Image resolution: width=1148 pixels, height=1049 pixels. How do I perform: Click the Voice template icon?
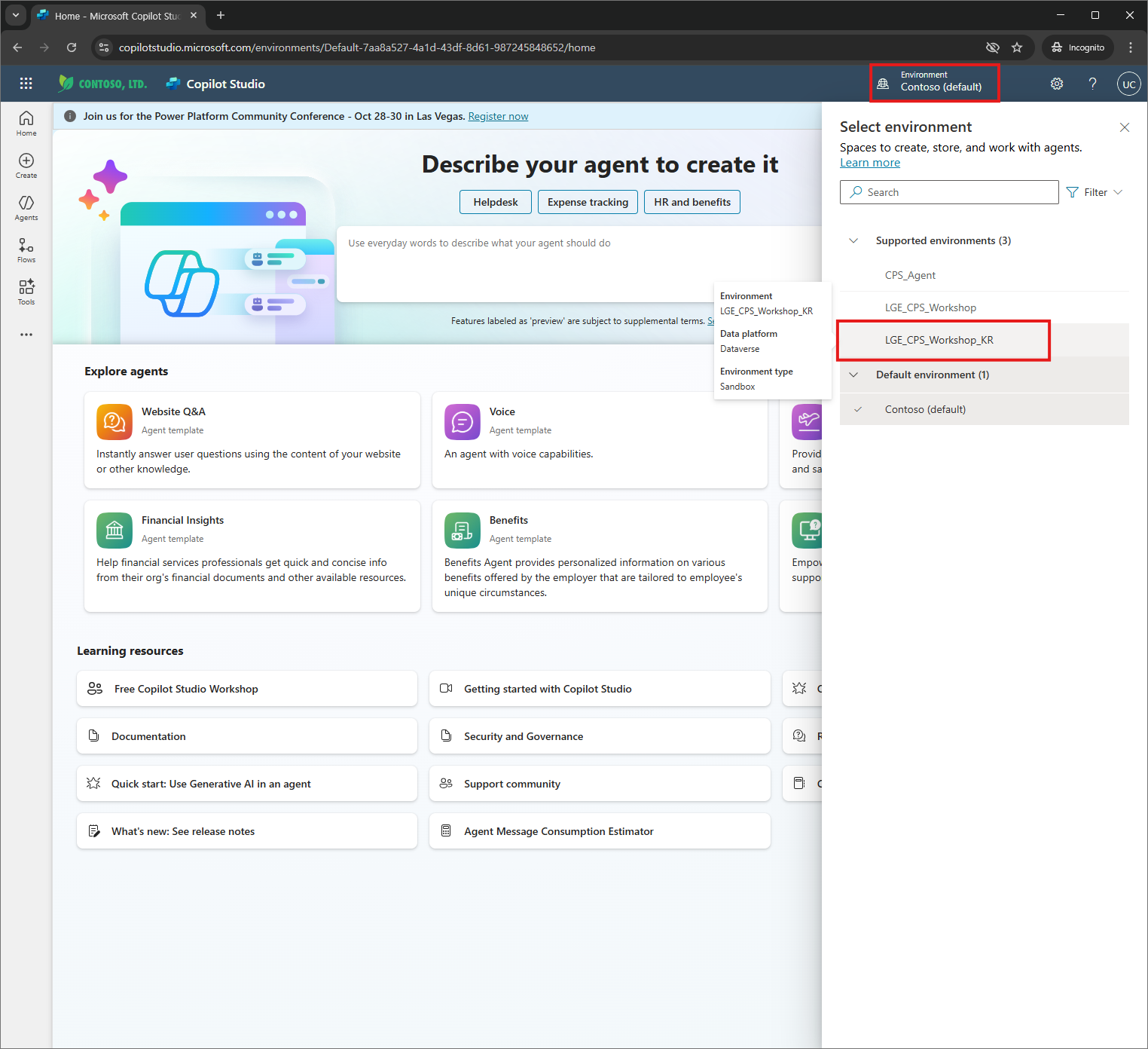pos(463,422)
